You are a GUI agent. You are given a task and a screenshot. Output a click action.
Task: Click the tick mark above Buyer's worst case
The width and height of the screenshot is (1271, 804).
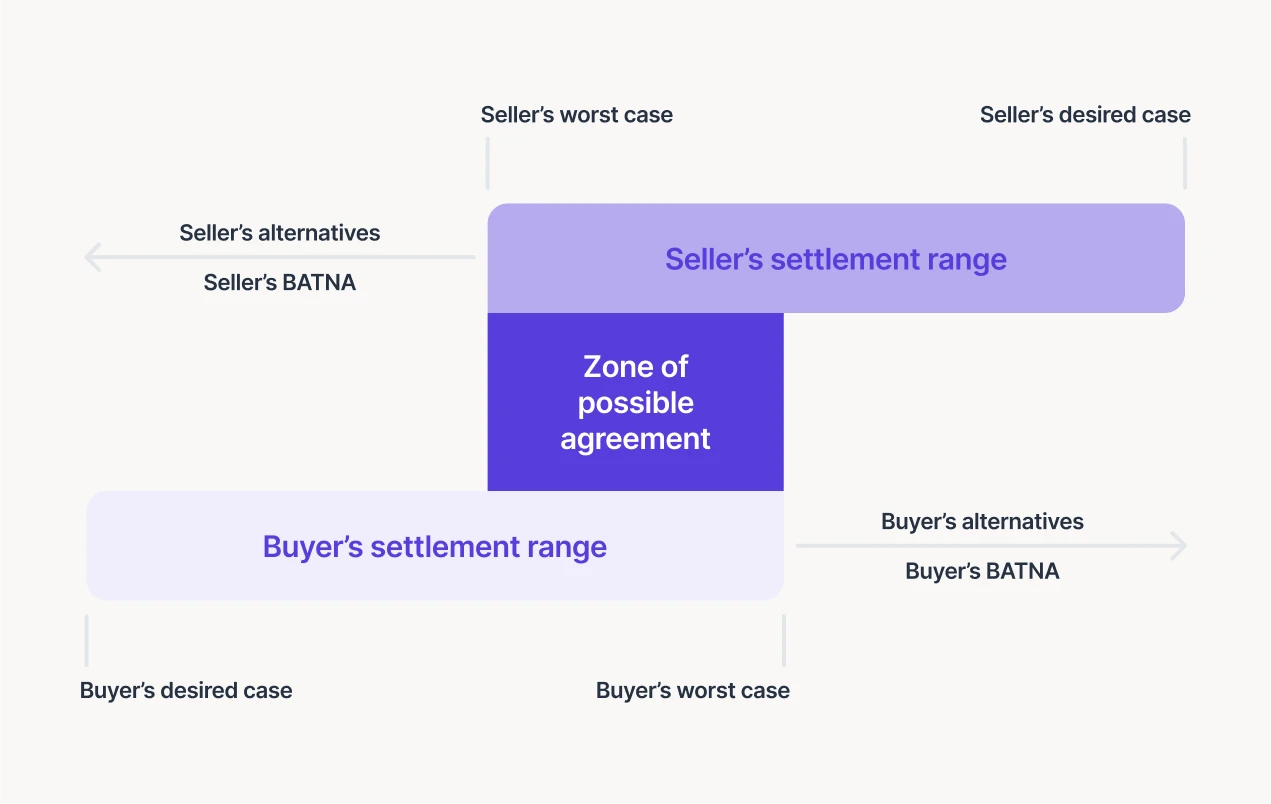click(784, 641)
